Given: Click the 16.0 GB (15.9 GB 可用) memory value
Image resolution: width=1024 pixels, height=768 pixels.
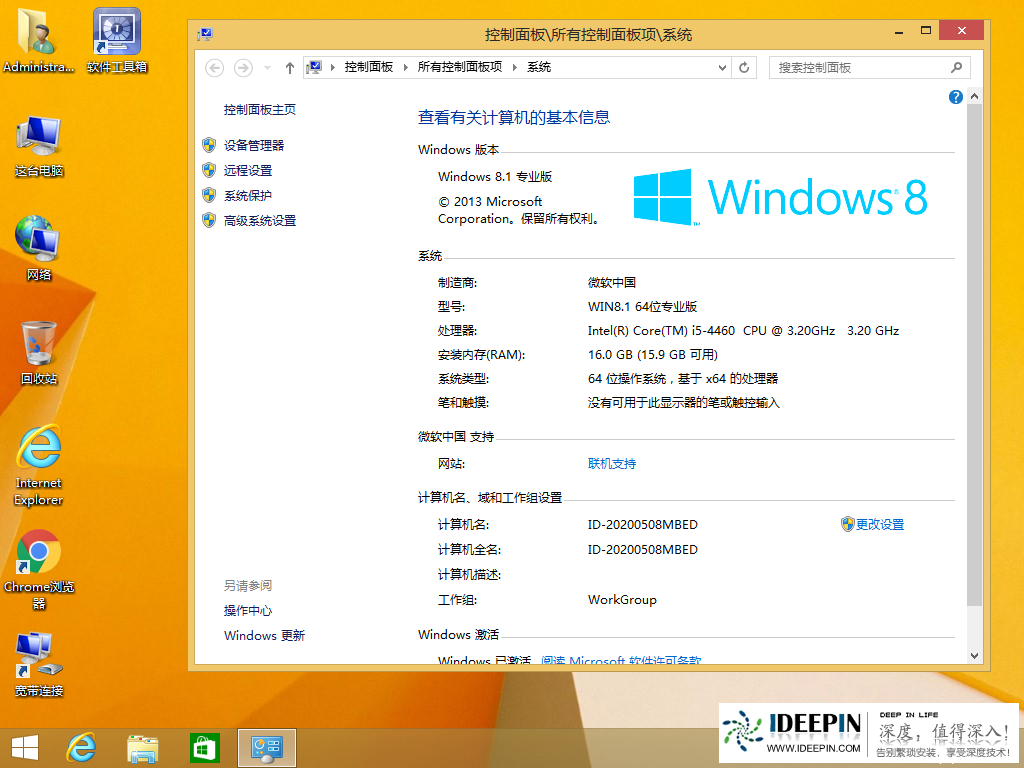Looking at the screenshot, I should [x=652, y=355].
